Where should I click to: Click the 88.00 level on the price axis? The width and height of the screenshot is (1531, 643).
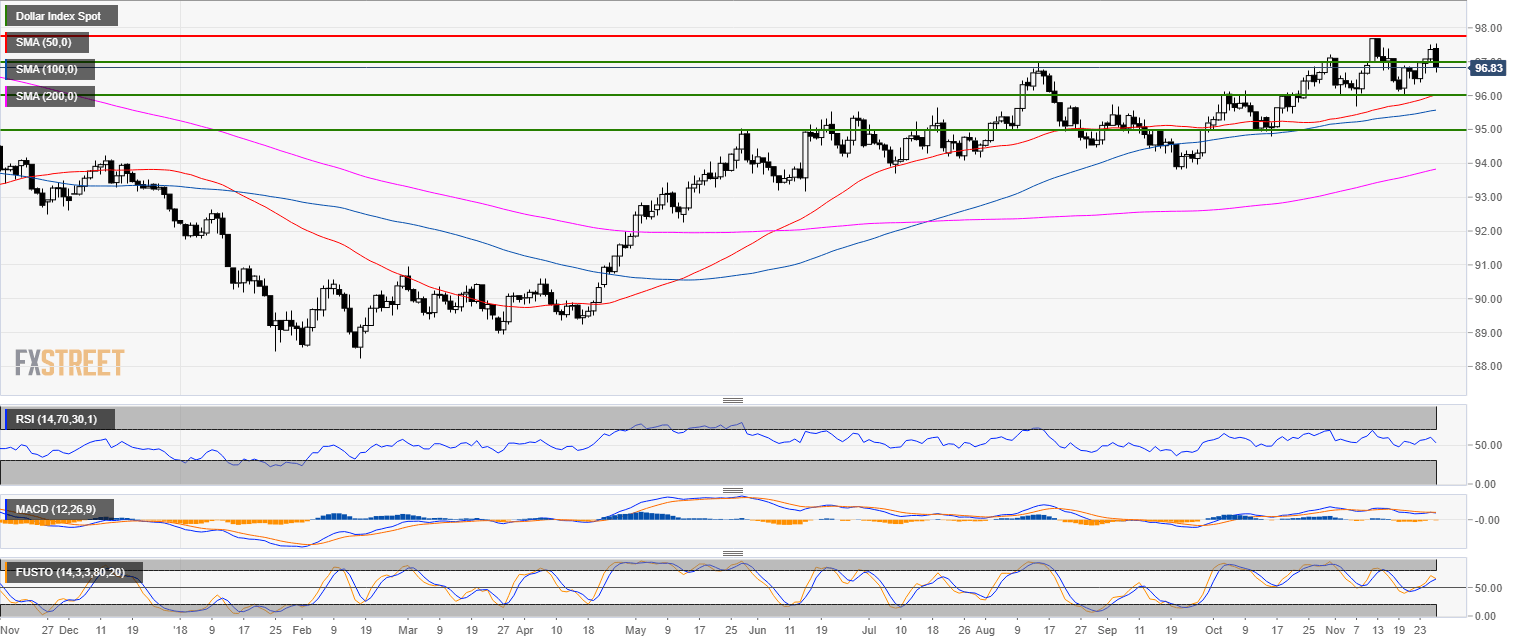1488,367
